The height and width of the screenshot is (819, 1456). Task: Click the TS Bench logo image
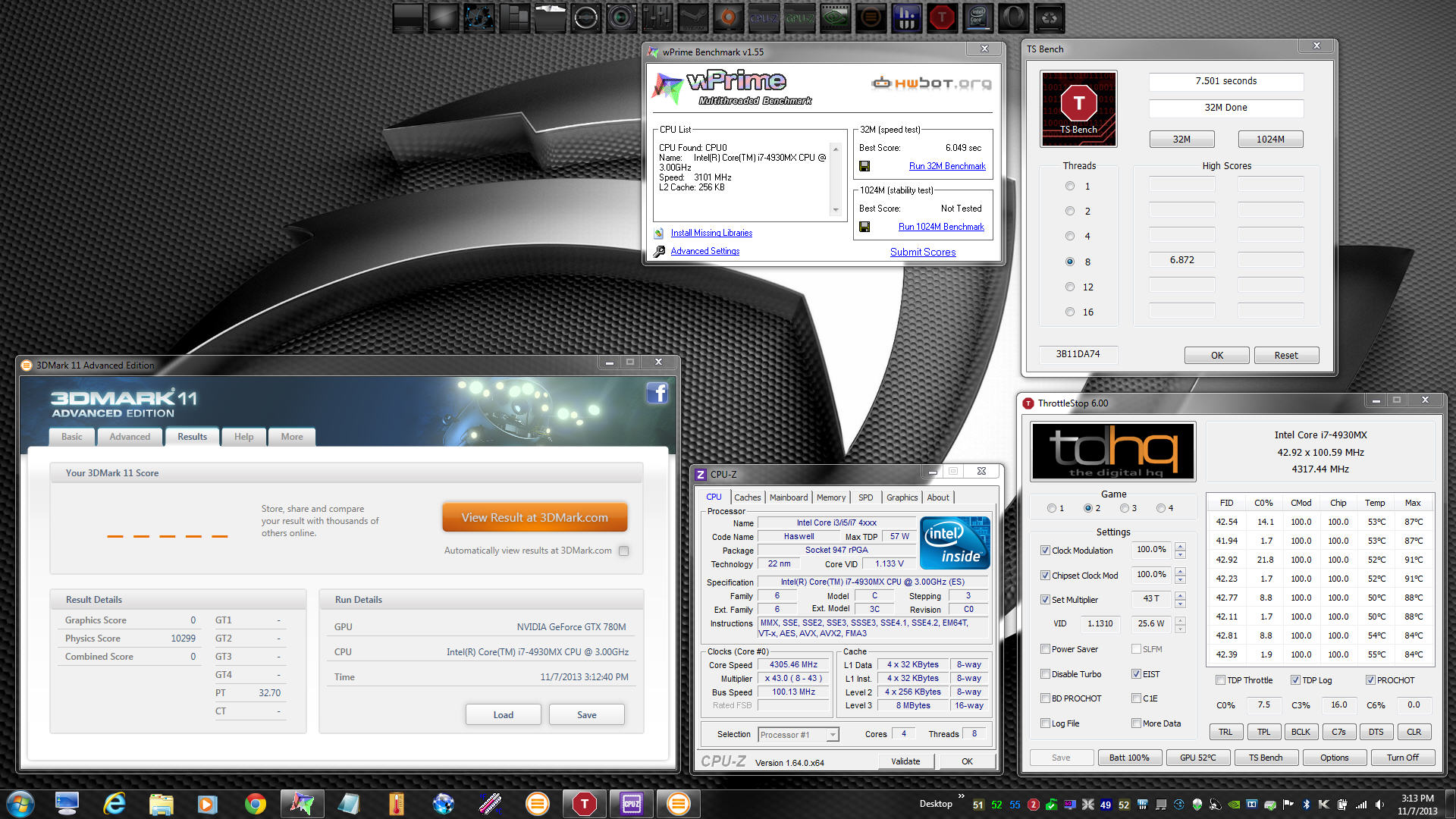click(1078, 108)
